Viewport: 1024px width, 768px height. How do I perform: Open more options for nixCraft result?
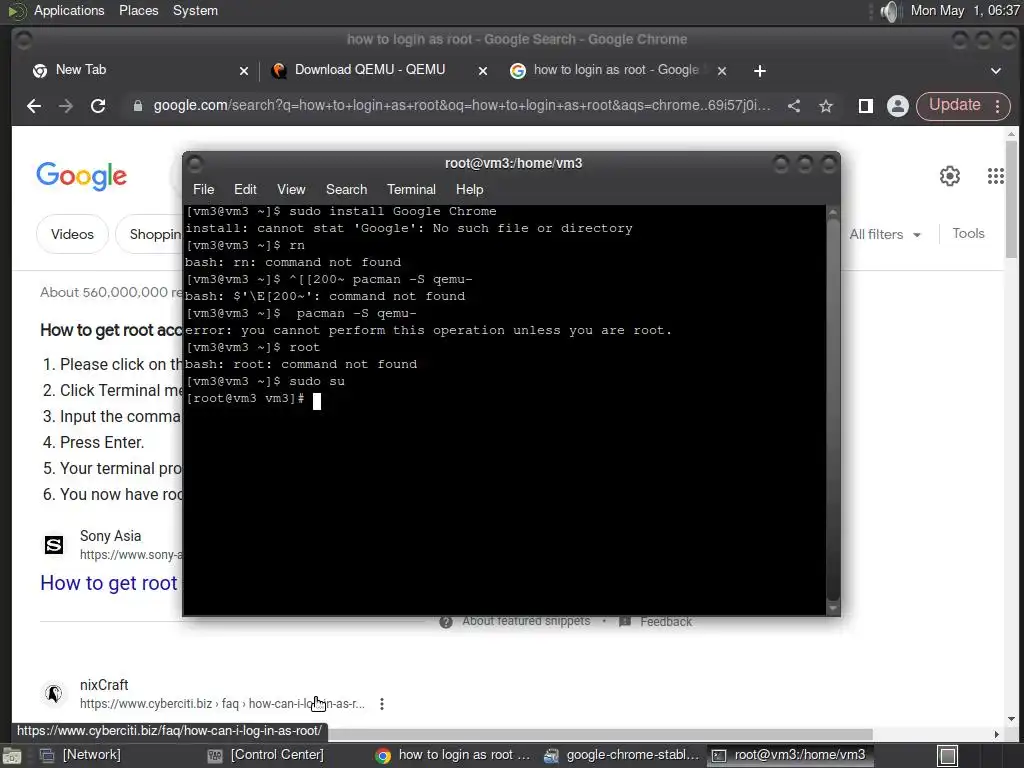click(381, 704)
